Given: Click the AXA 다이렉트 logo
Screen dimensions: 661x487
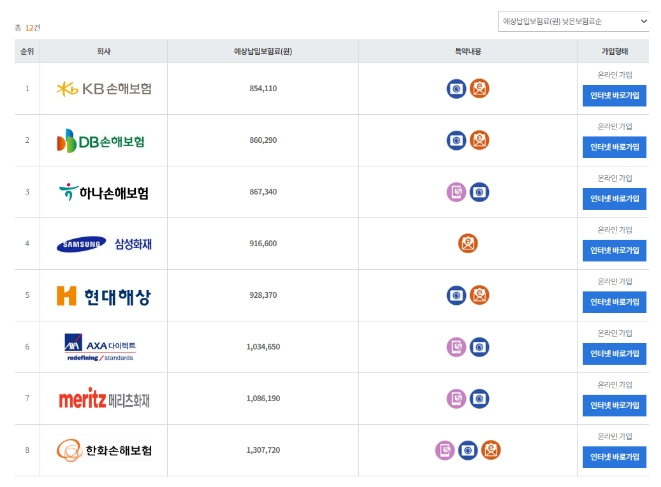Looking at the screenshot, I should [100, 347].
